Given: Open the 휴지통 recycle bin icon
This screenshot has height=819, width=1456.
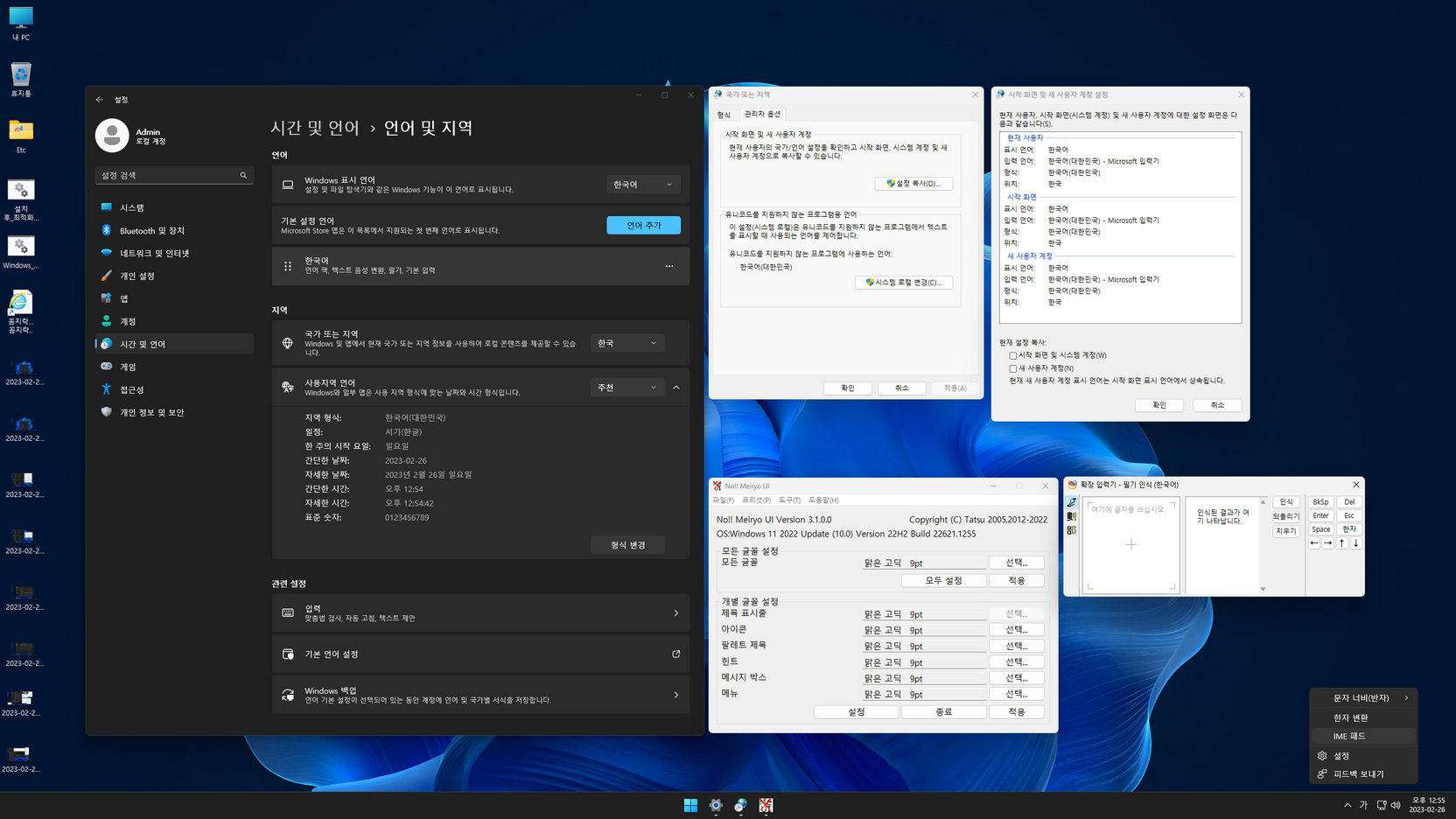Looking at the screenshot, I should pyautogui.click(x=21, y=80).
